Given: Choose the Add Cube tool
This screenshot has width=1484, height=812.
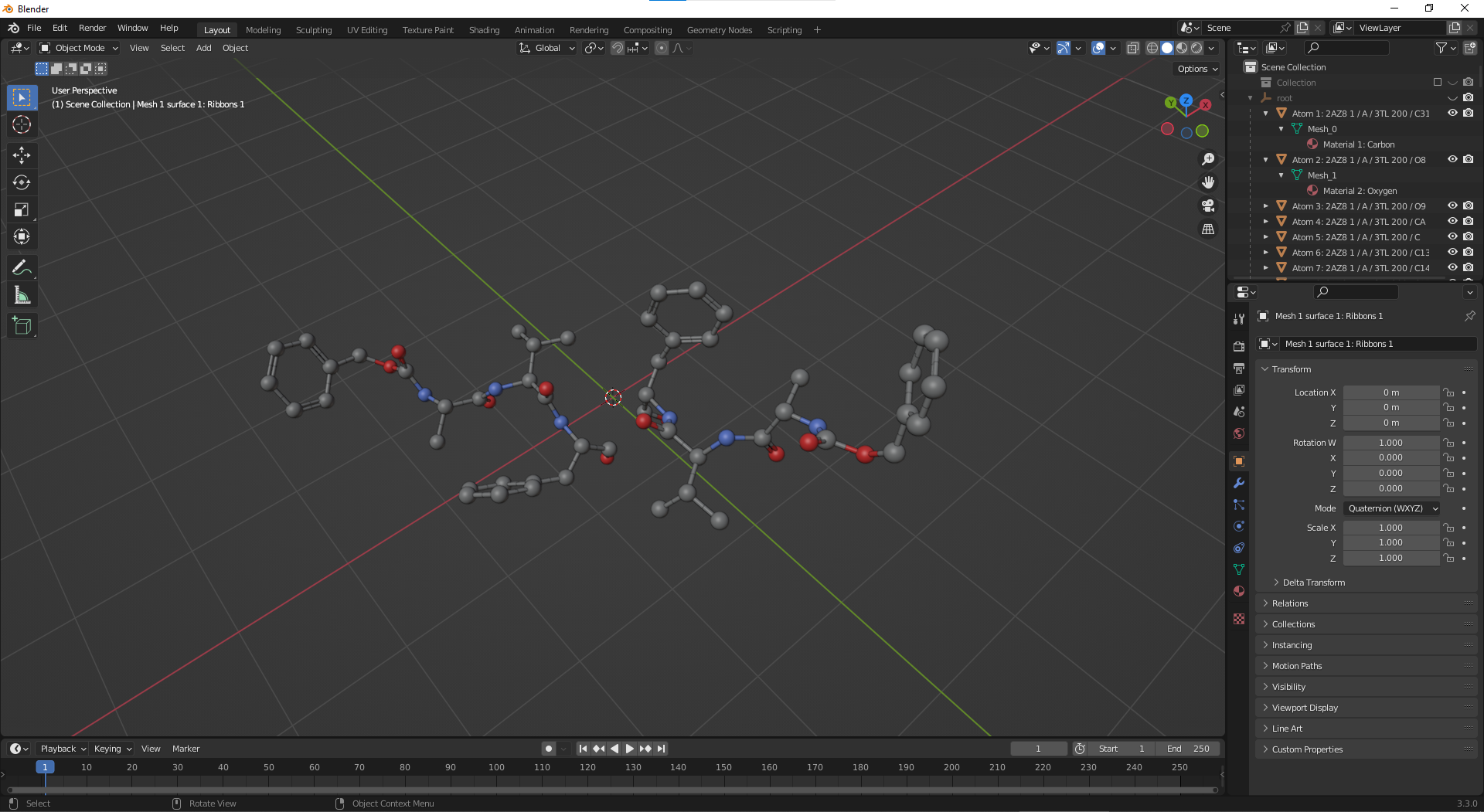Looking at the screenshot, I should coord(22,326).
